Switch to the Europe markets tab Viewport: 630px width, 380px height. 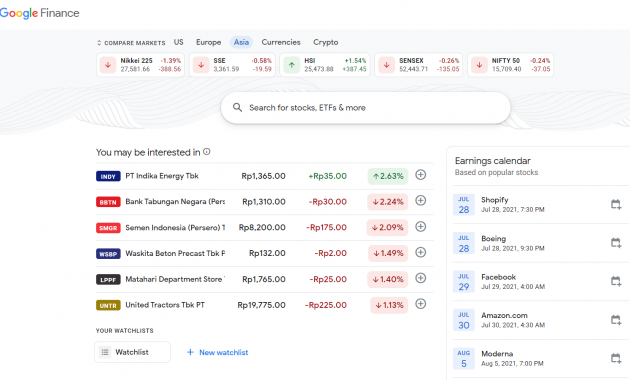click(209, 42)
